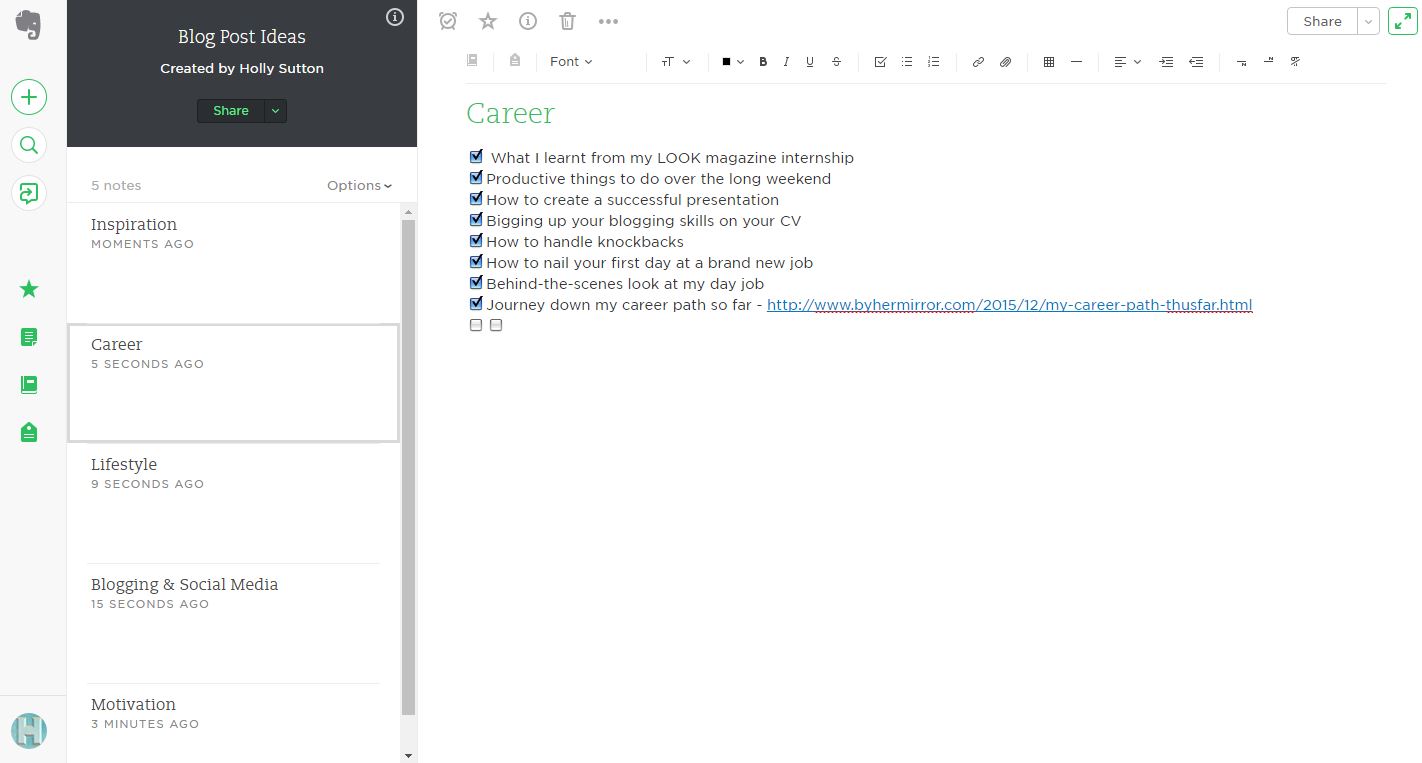Open the Blogging & Social Media note
The width and height of the screenshot is (1422, 763).
[234, 623]
